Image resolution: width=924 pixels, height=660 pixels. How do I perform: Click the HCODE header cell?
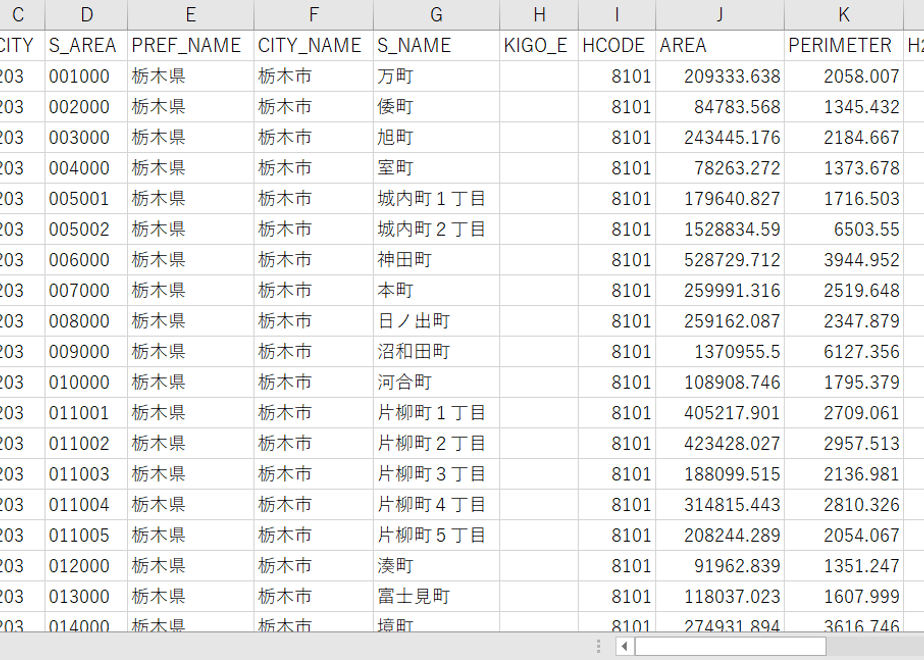(616, 45)
